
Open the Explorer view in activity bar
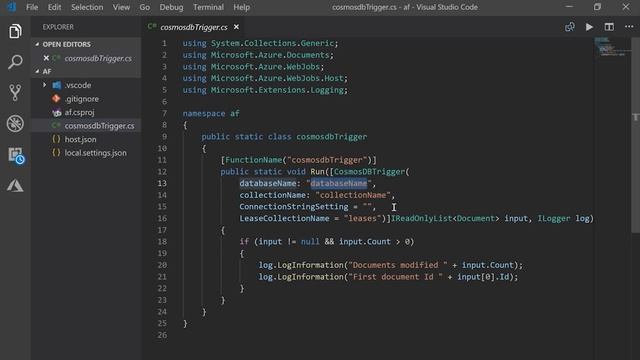point(15,31)
